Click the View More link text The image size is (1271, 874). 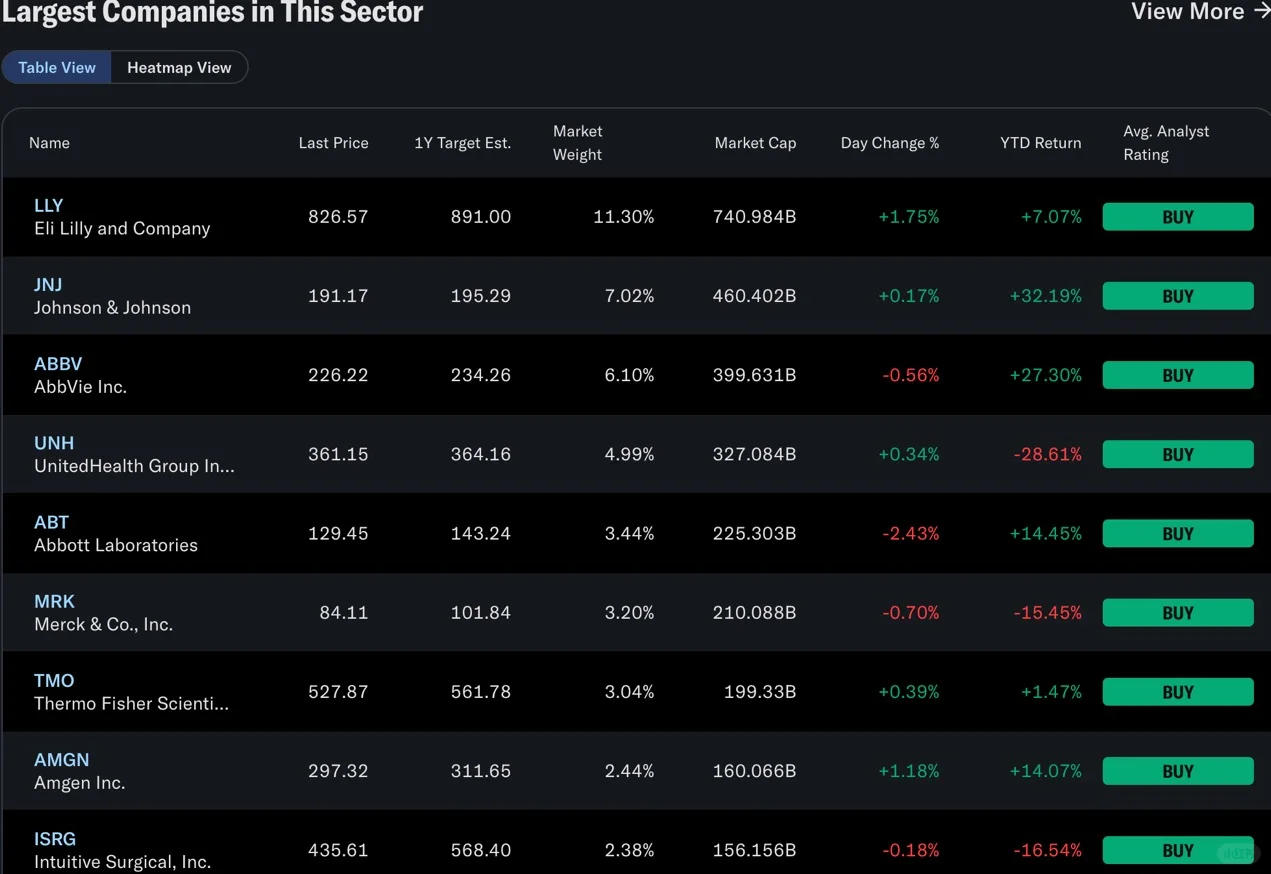click(1187, 11)
